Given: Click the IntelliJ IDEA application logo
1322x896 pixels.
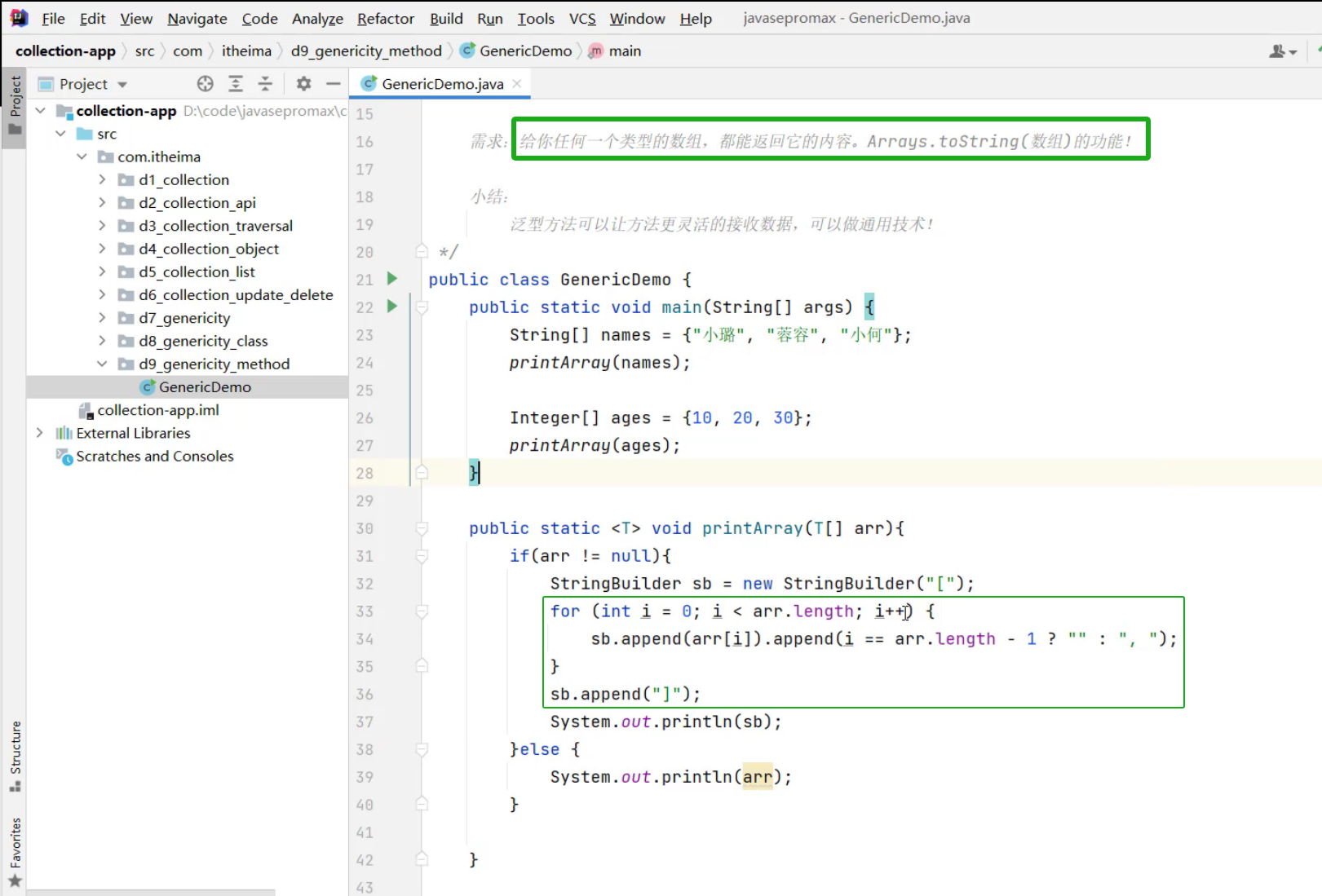Looking at the screenshot, I should (19, 18).
